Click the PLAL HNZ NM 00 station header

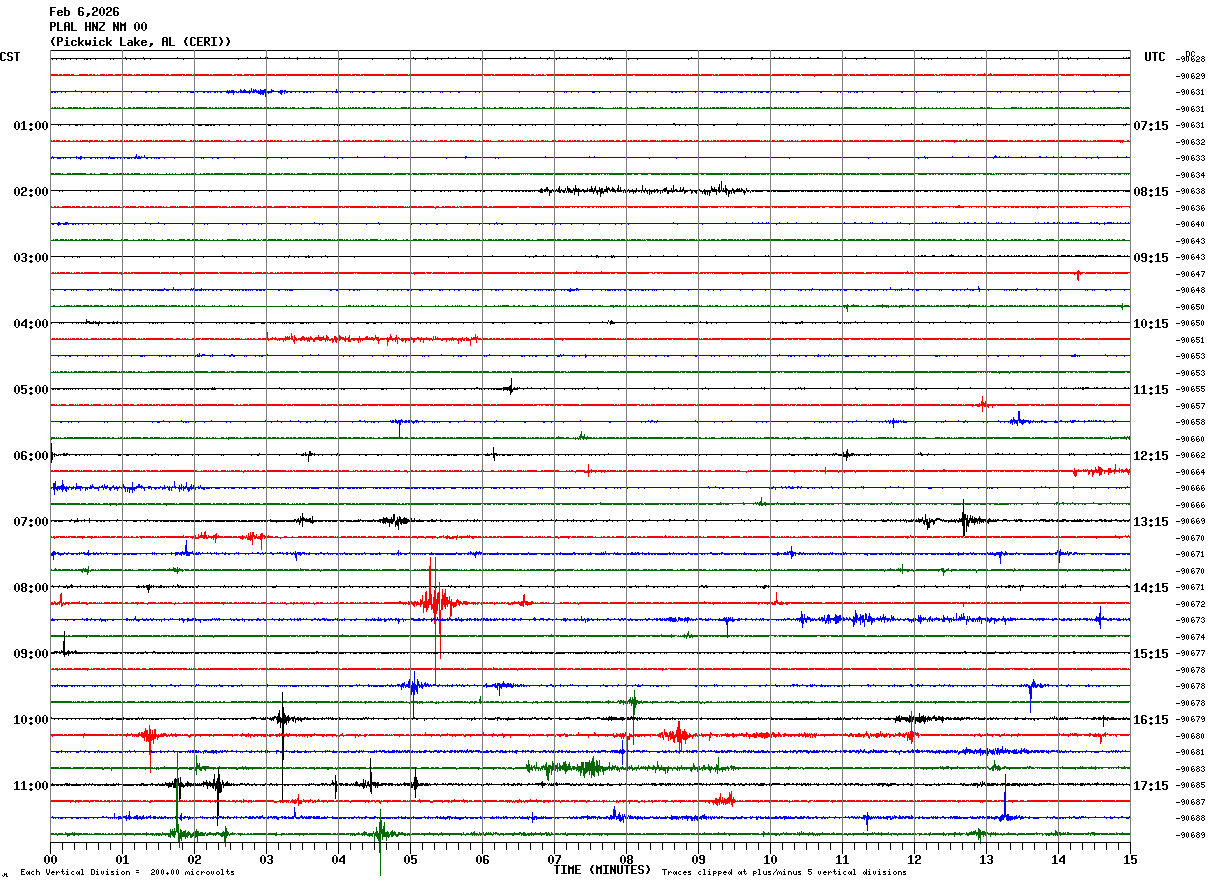(x=98, y=27)
